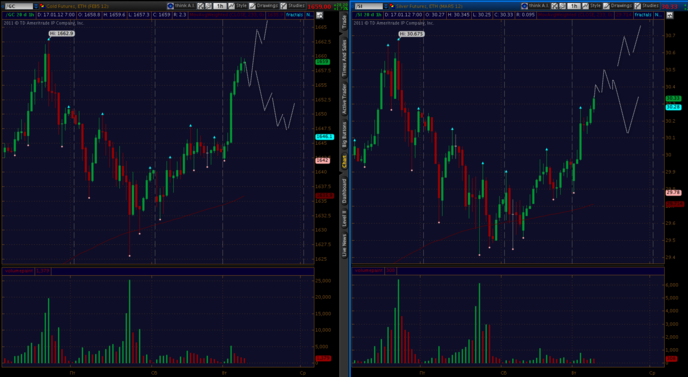The width and height of the screenshot is (688, 377).
Task: Click the collapse icon in the gold chart's study header
Action: click(x=319, y=15)
